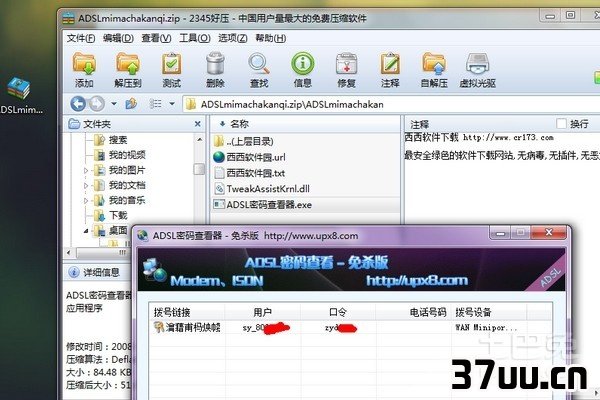Click the WAN Minipor... device cell
Image resolution: width=600 pixels, height=400 pixels.
486,328
